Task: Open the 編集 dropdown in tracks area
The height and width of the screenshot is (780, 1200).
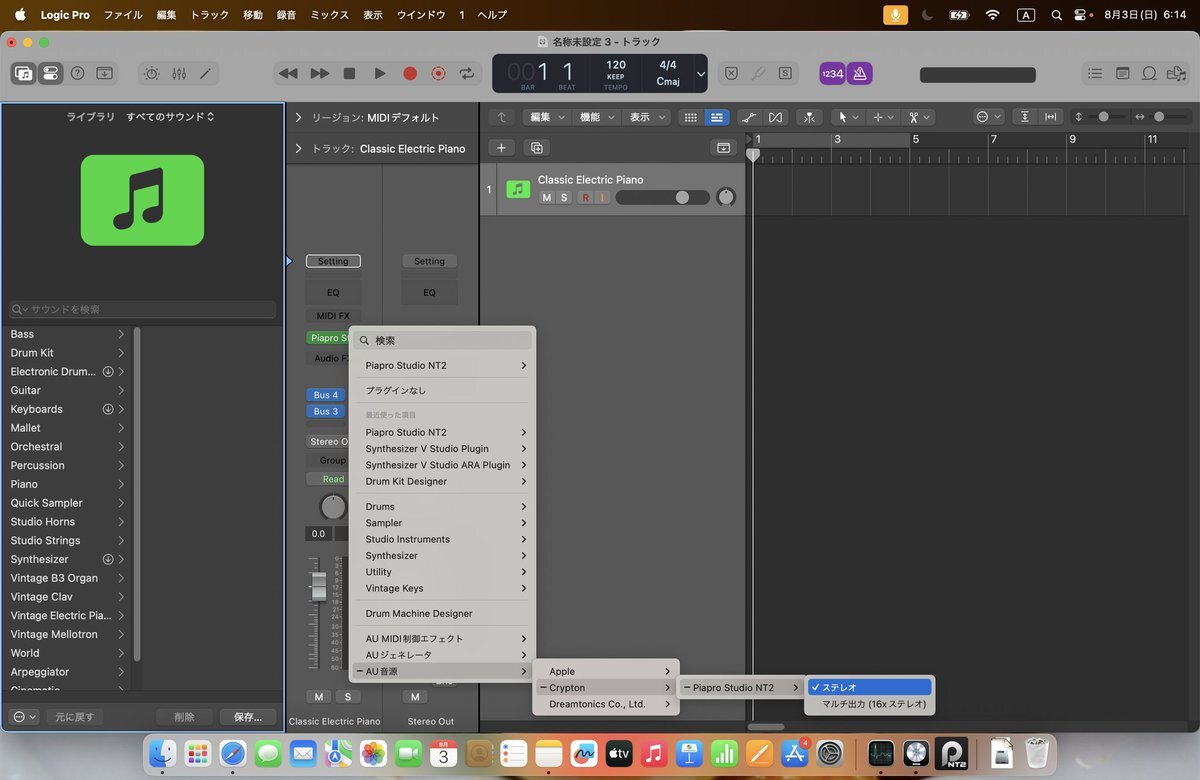Action: click(546, 117)
